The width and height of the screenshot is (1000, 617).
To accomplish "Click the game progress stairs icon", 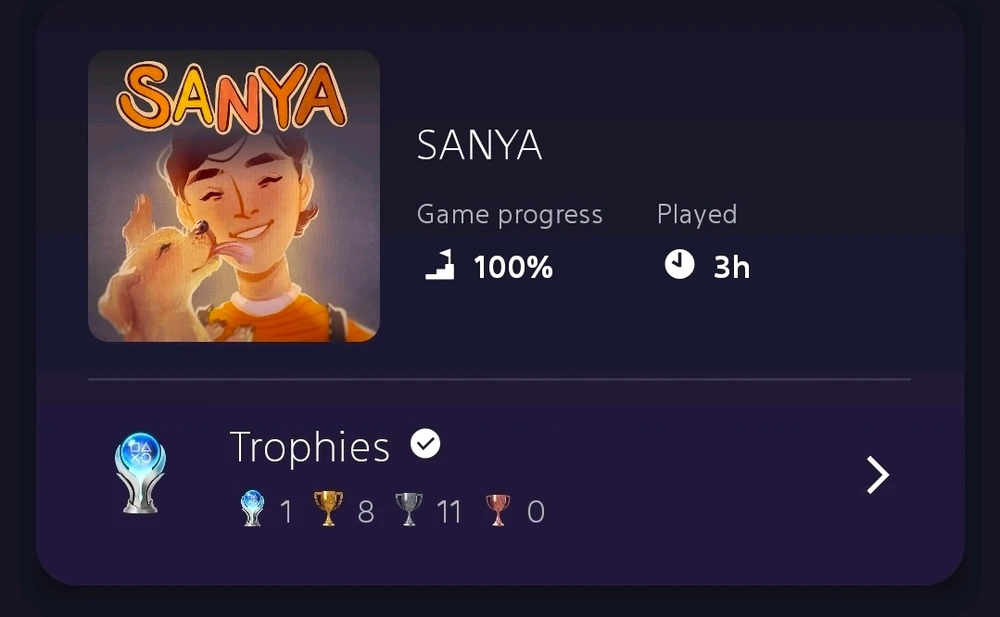I will tap(440, 266).
